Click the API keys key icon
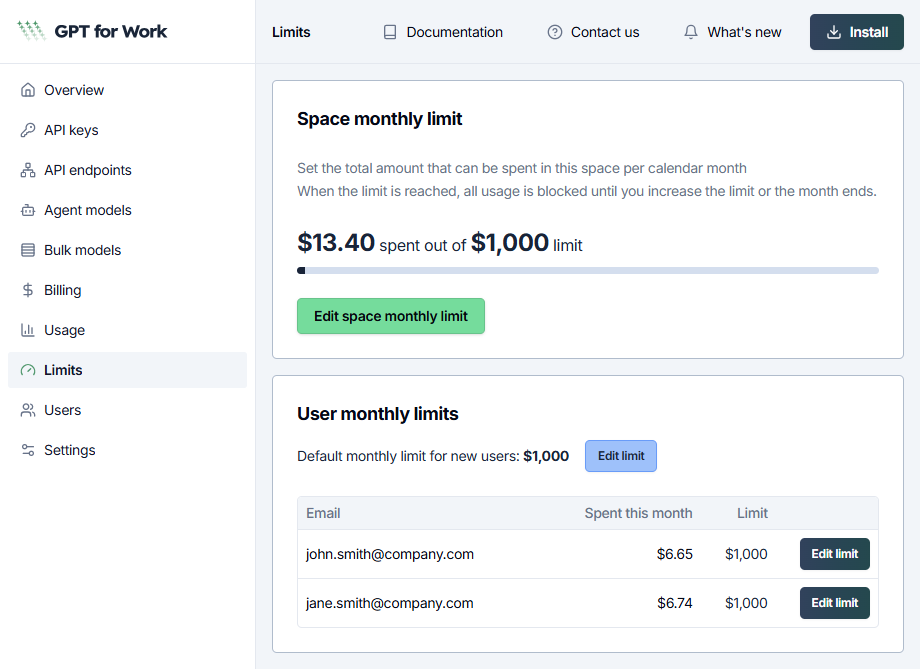Image resolution: width=920 pixels, height=669 pixels. click(27, 130)
